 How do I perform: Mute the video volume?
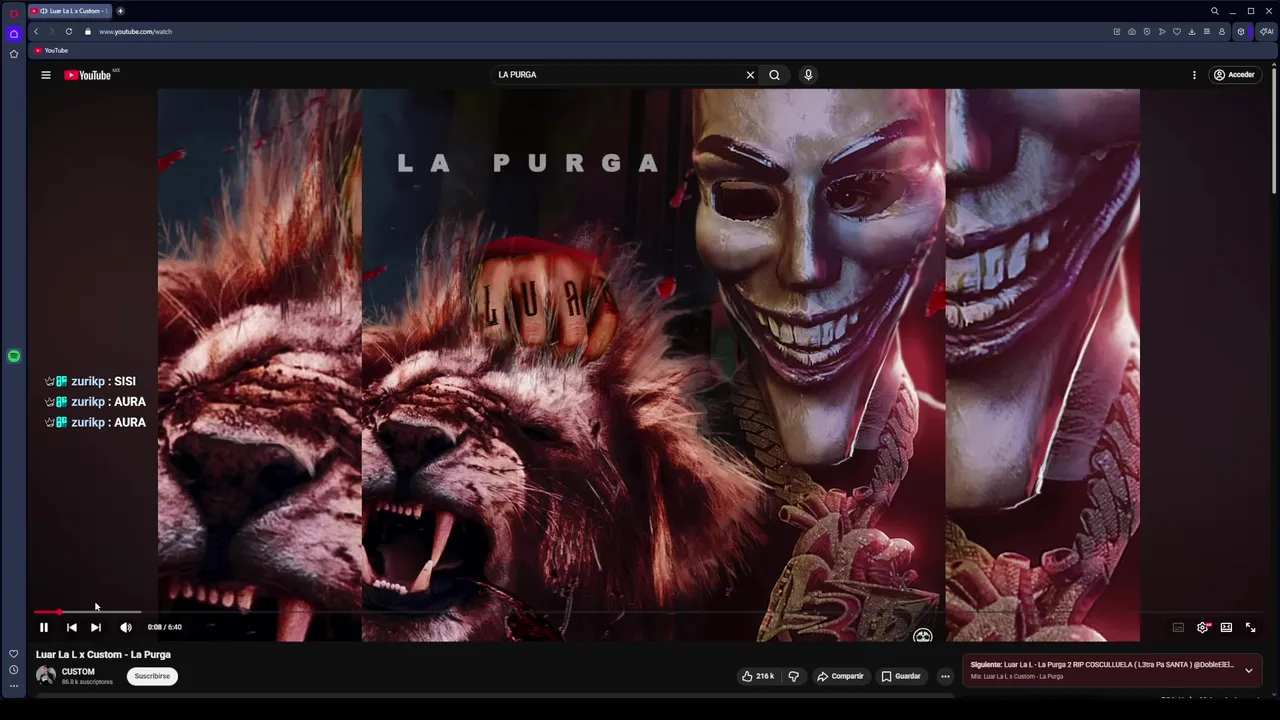(x=126, y=627)
